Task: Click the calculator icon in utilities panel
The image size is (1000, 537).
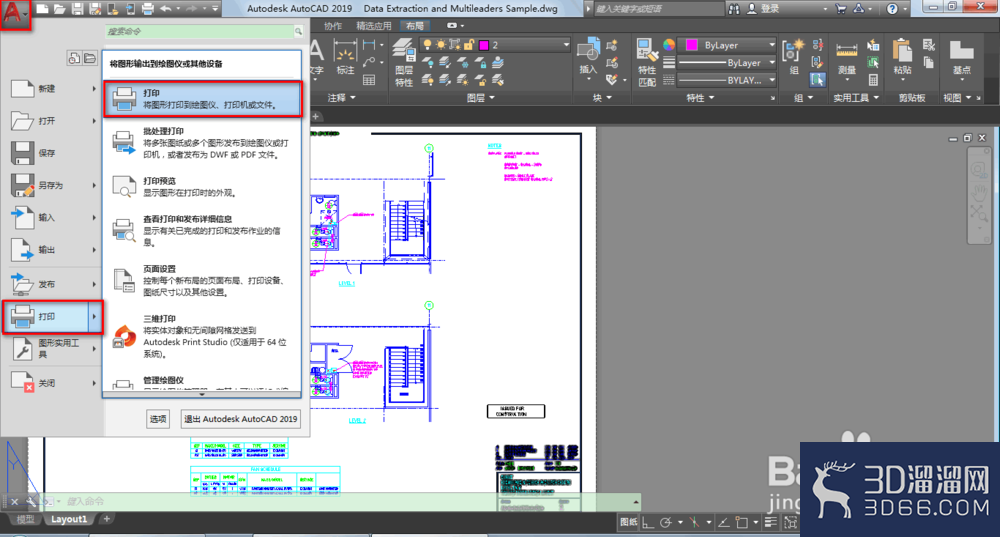Action: point(873,80)
